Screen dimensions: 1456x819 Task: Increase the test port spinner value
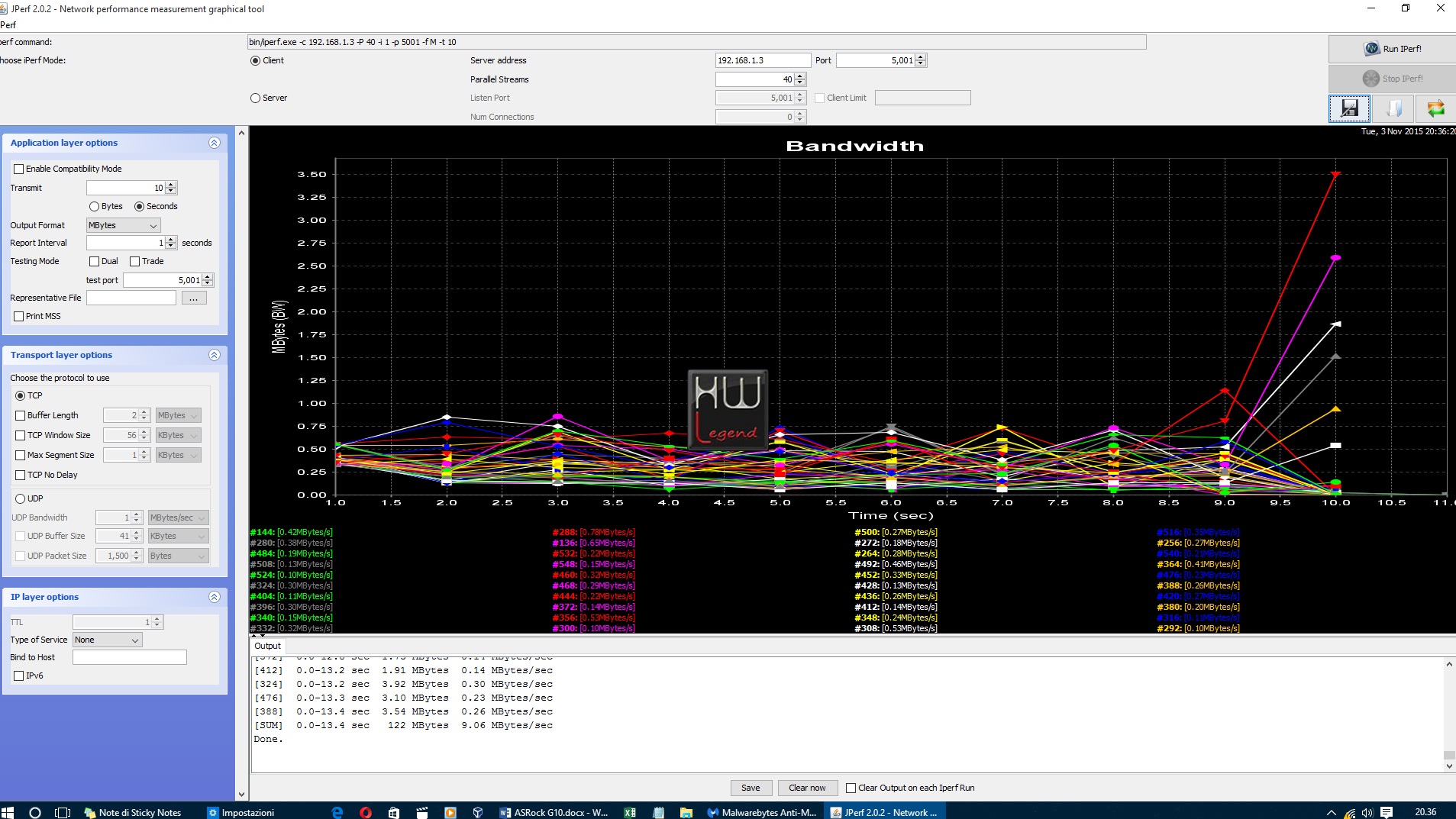coord(208,277)
